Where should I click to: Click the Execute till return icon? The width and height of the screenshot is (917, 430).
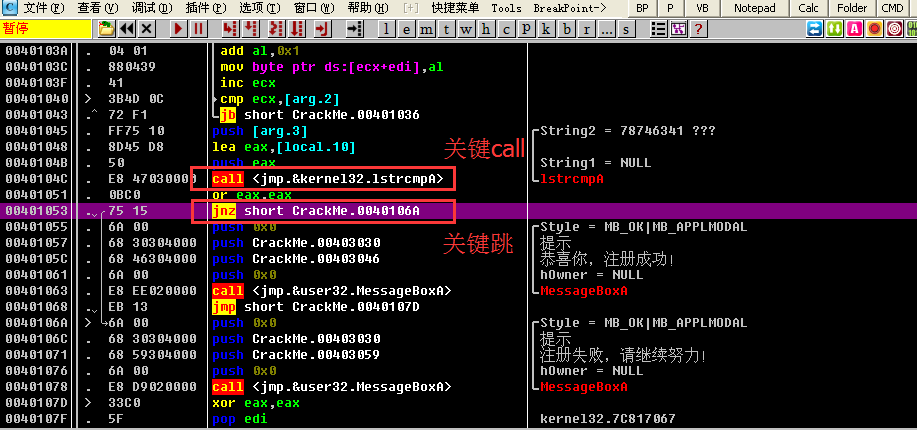coord(321,29)
